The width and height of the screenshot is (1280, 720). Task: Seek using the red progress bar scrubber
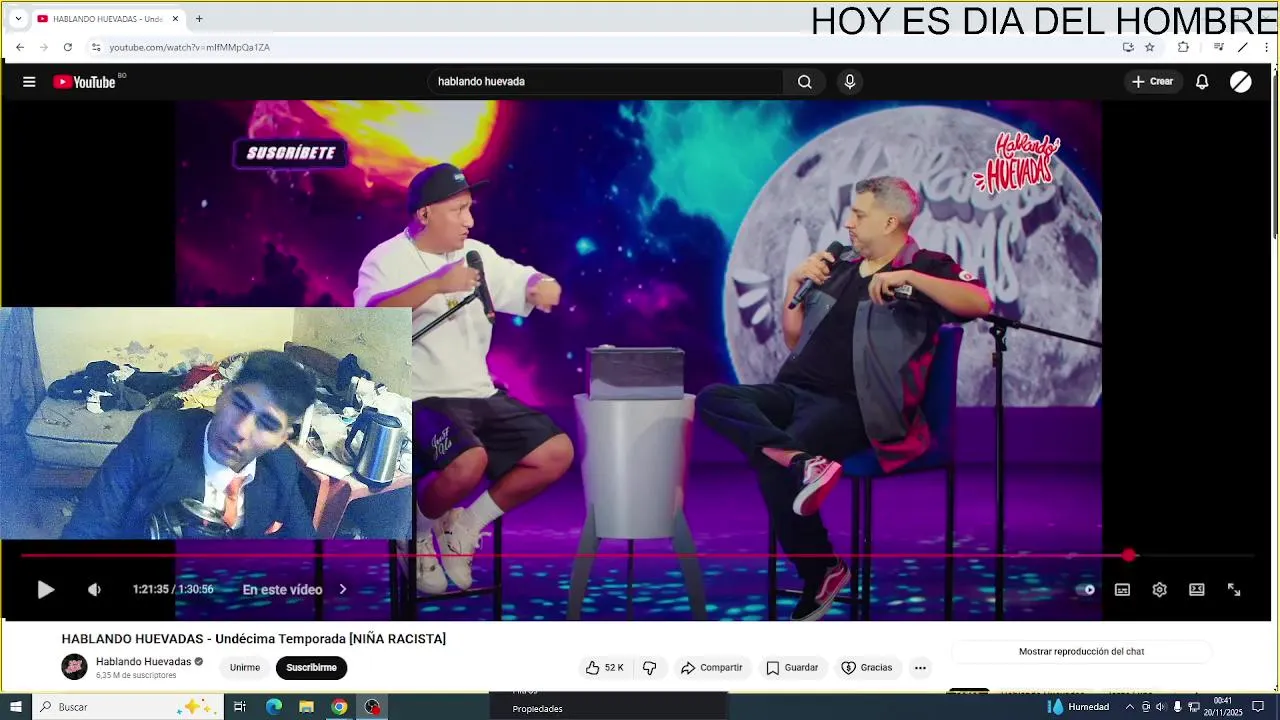pyautogui.click(x=1129, y=555)
